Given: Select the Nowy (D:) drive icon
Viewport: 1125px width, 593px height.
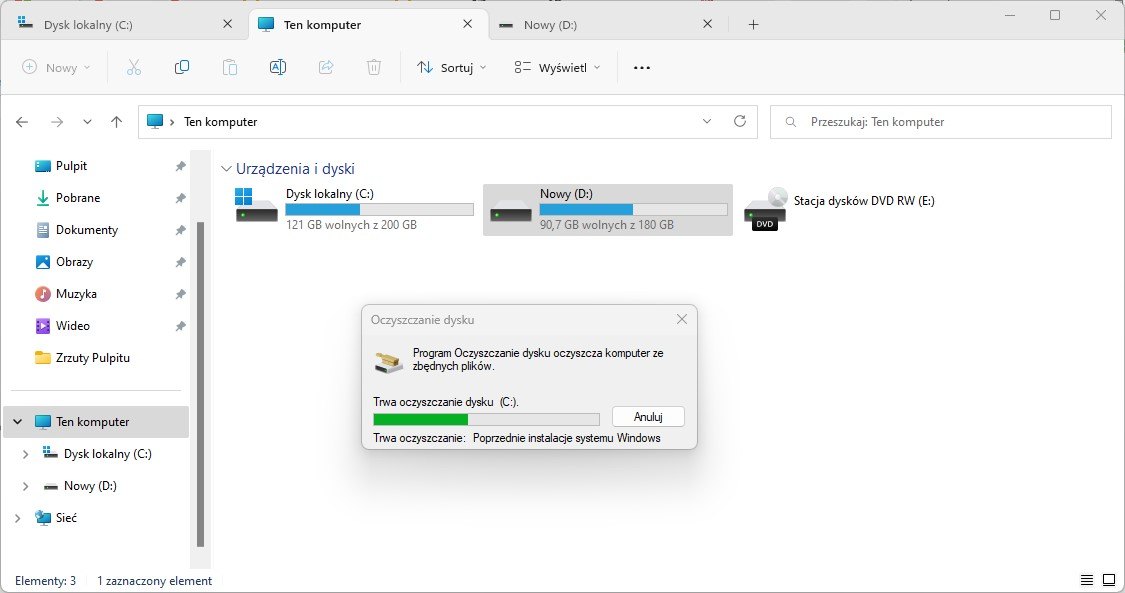Looking at the screenshot, I should pyautogui.click(x=510, y=212).
